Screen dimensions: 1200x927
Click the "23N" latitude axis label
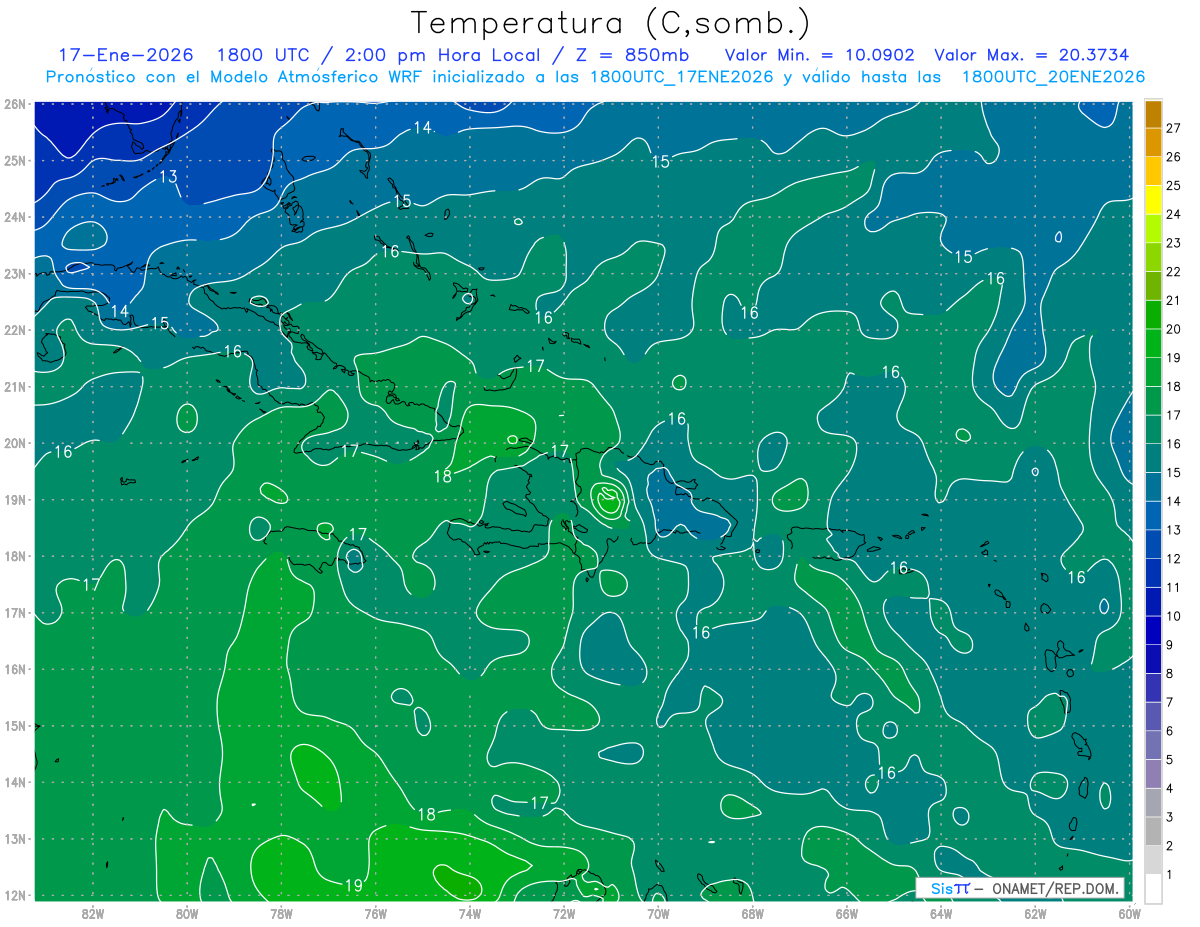[x=14, y=273]
